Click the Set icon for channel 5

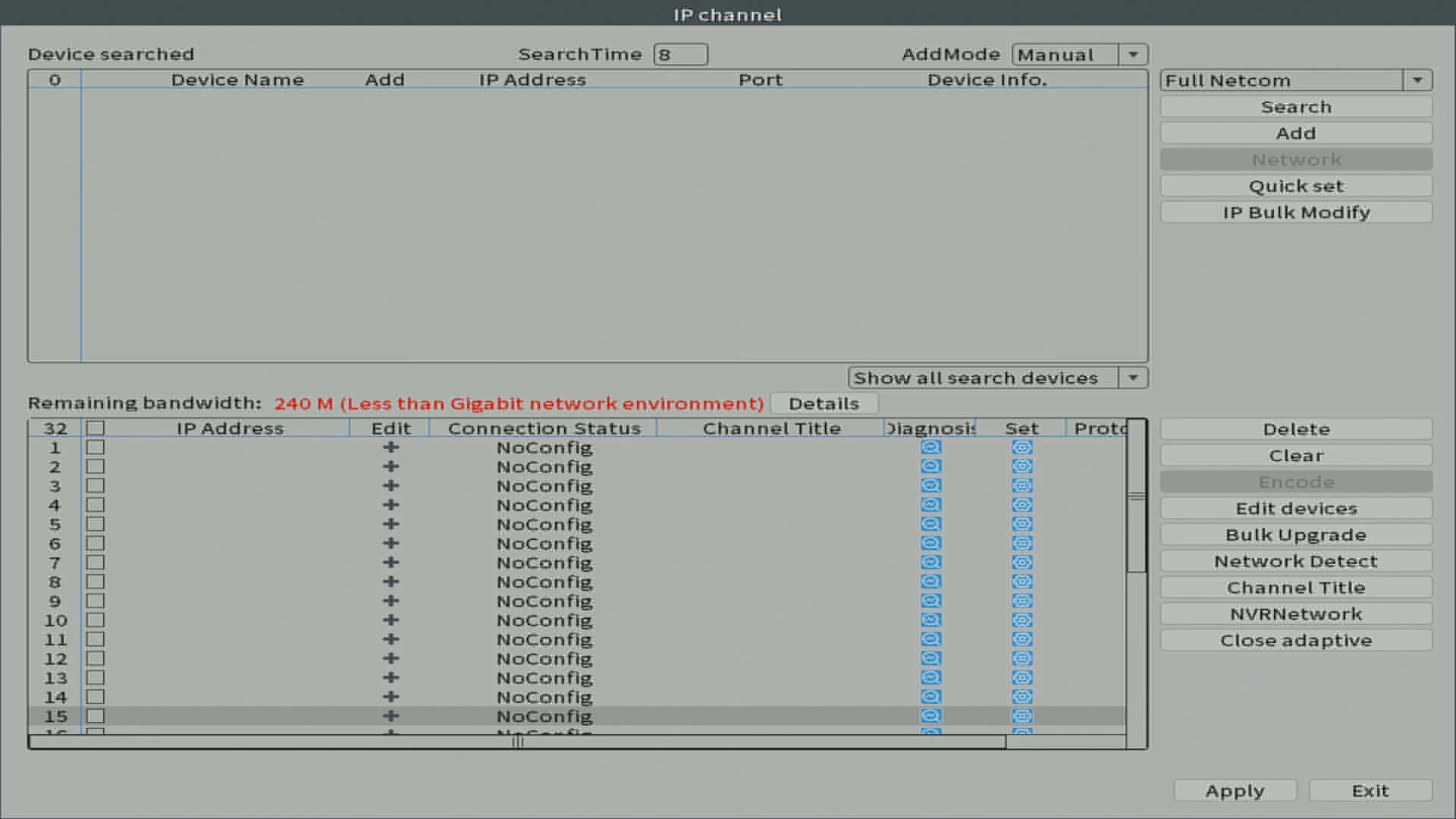click(1021, 524)
